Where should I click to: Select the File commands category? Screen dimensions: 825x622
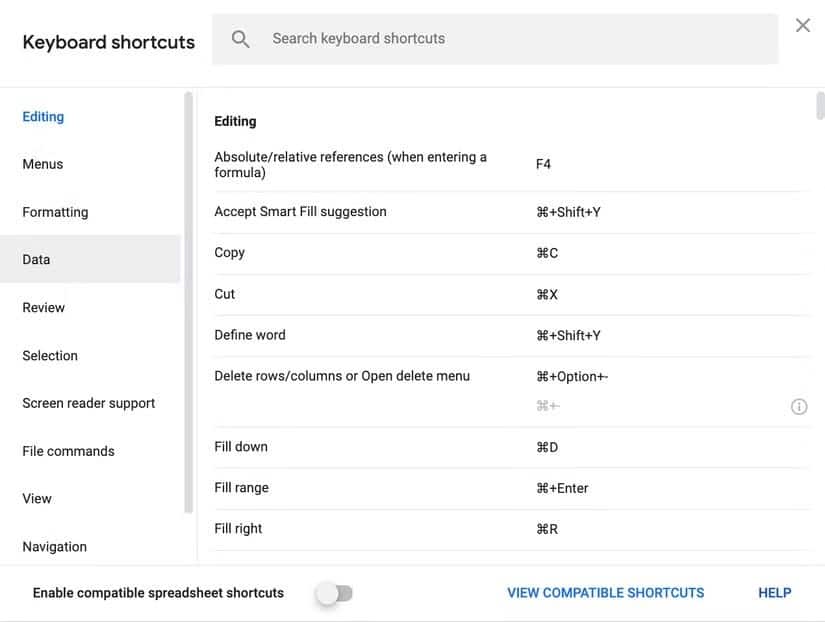point(67,450)
